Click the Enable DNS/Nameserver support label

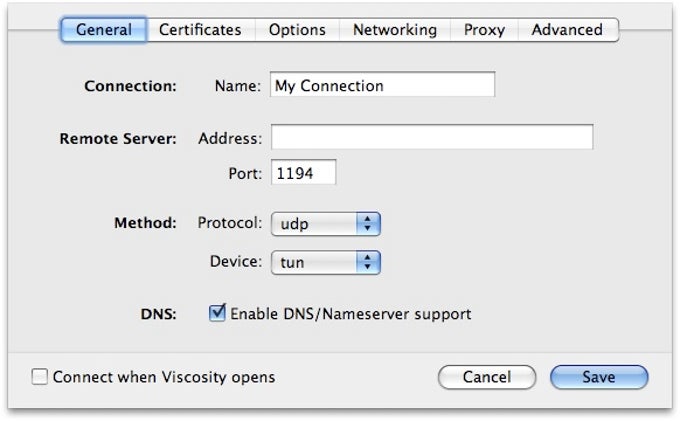350,314
